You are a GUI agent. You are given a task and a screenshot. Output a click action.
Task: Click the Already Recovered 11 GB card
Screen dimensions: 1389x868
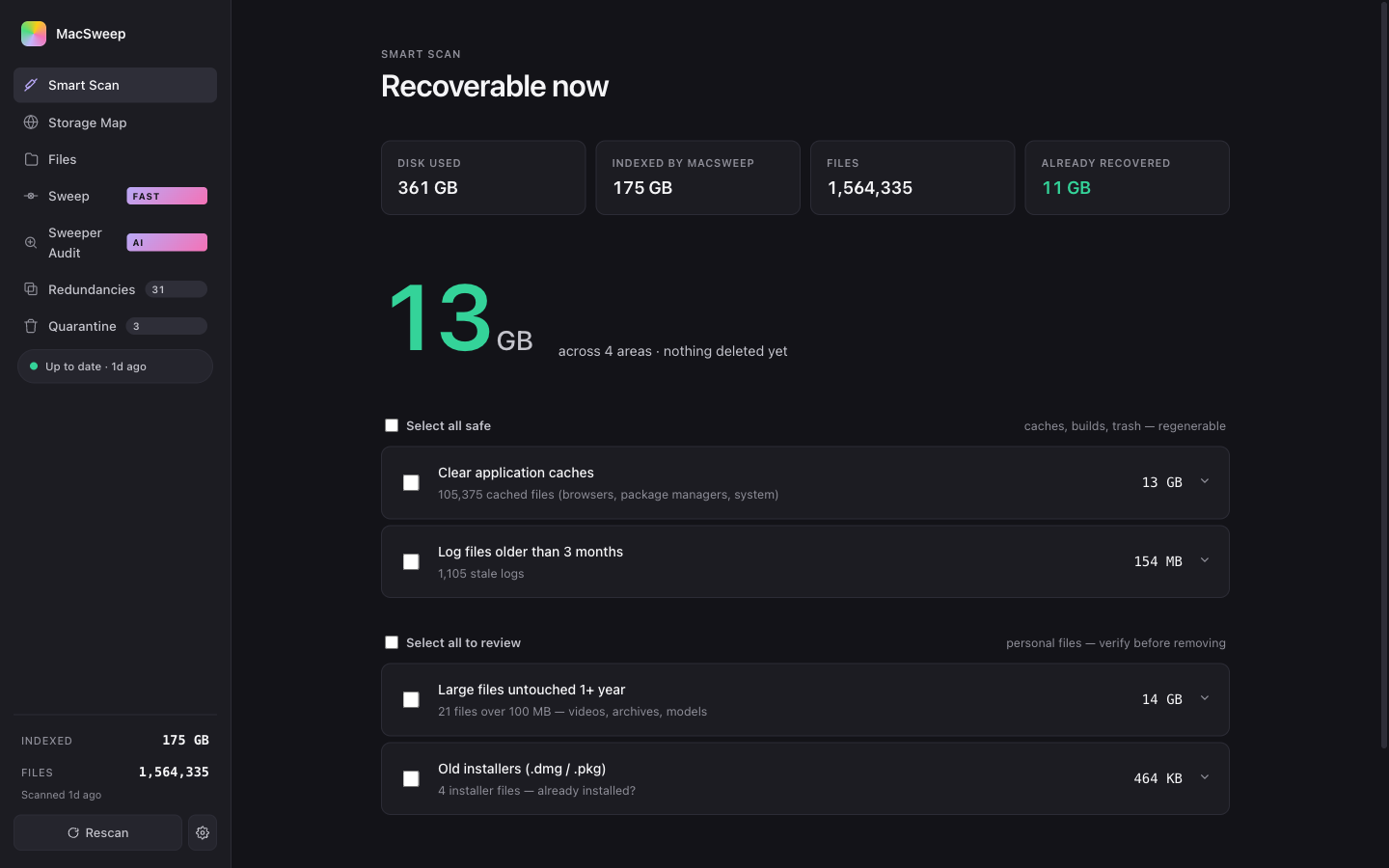(x=1127, y=177)
